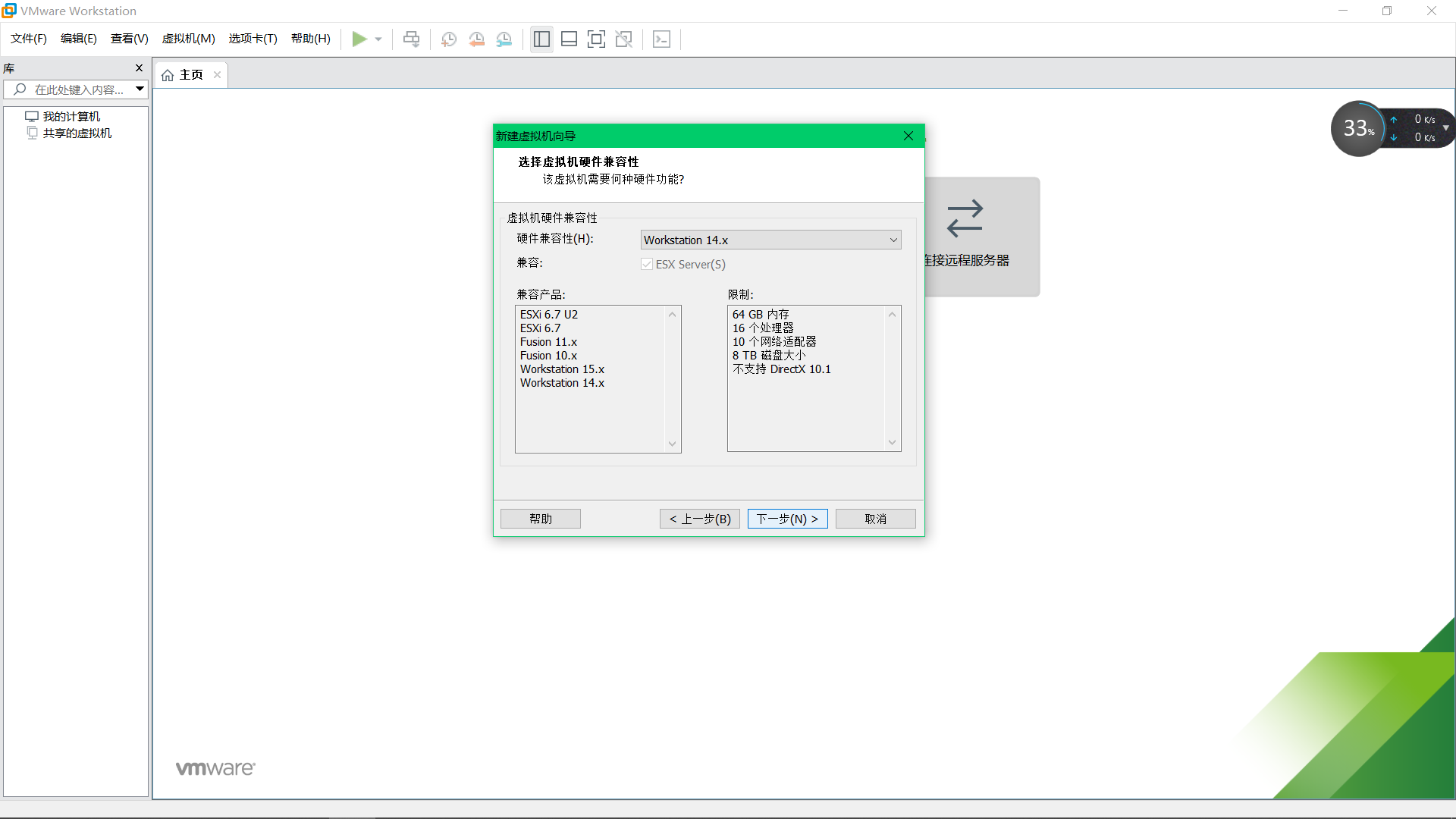Click 不支持 DirectX 10.1 limitation entry
The image size is (1456, 819).
click(x=782, y=369)
